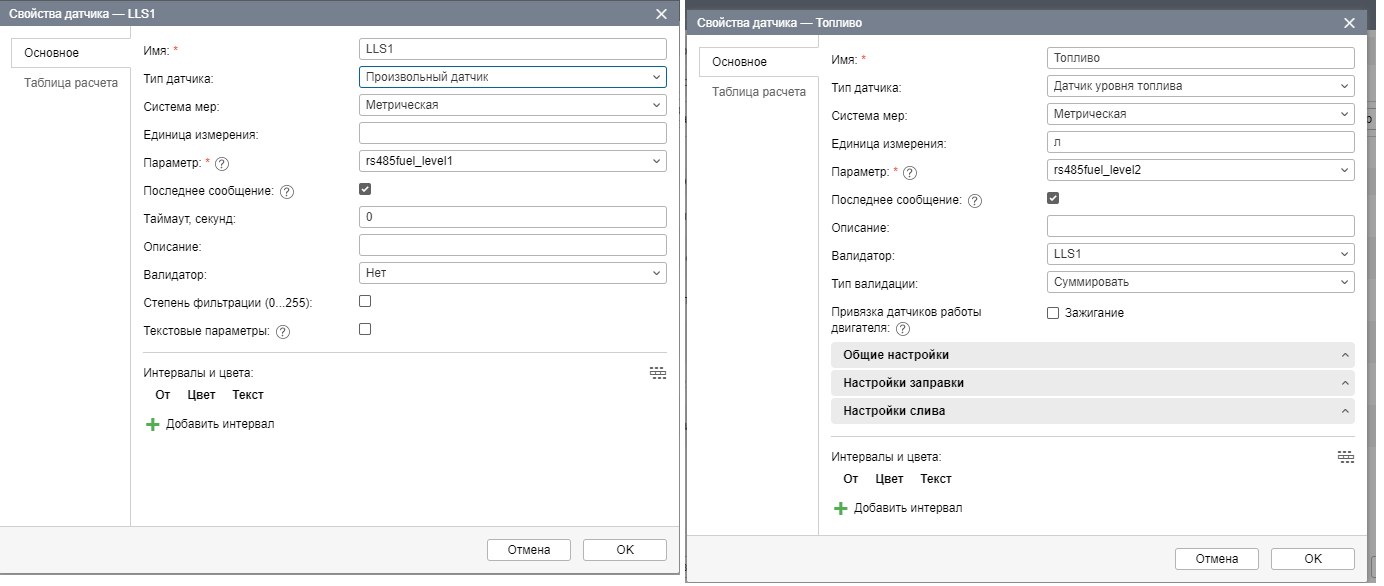This screenshot has height=586, width=1384.
Task: Switch to Таблица расчета tab in LLS1 dialog
Action: pyautogui.click(x=71, y=83)
